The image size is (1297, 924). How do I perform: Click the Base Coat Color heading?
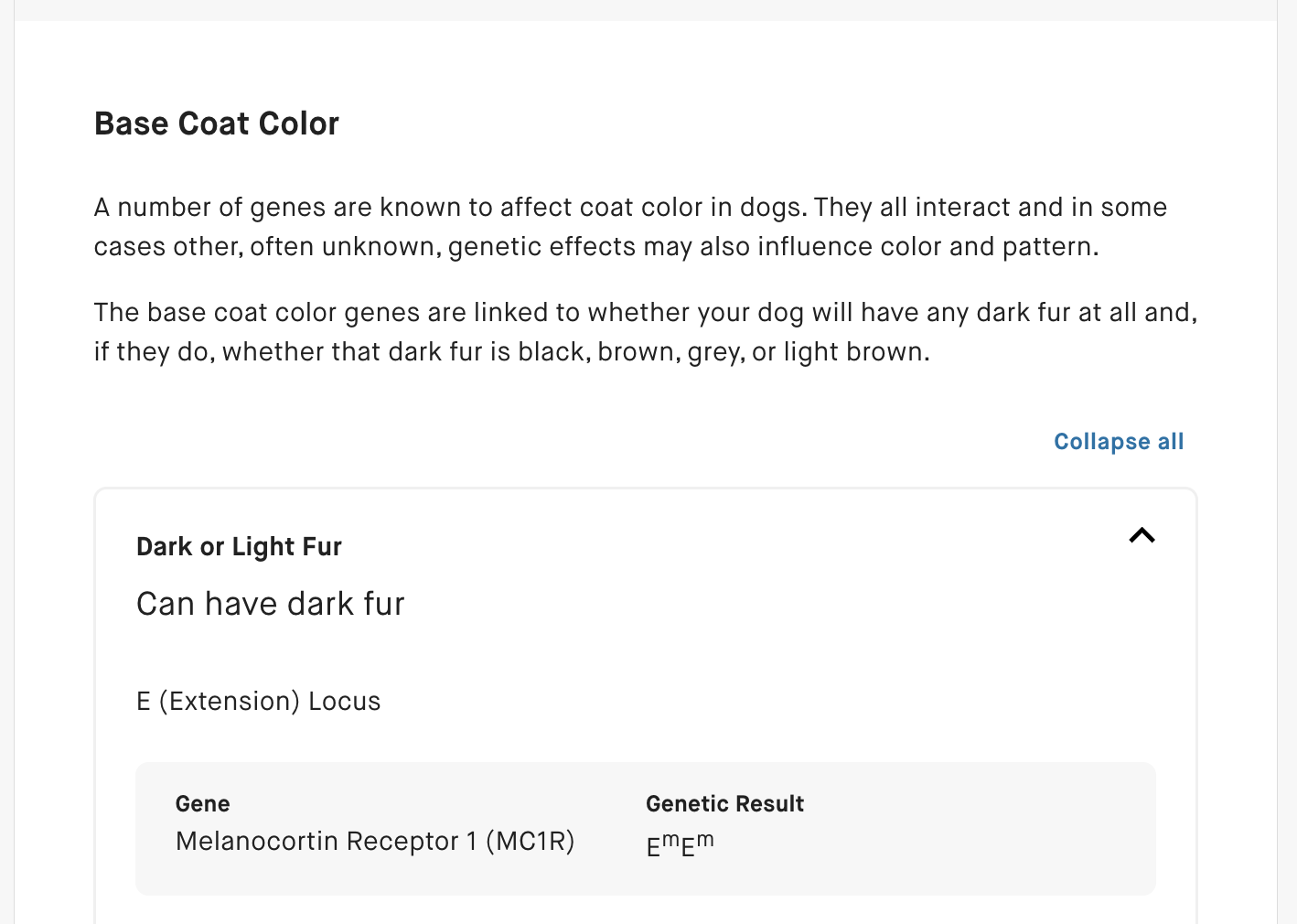coord(217,124)
